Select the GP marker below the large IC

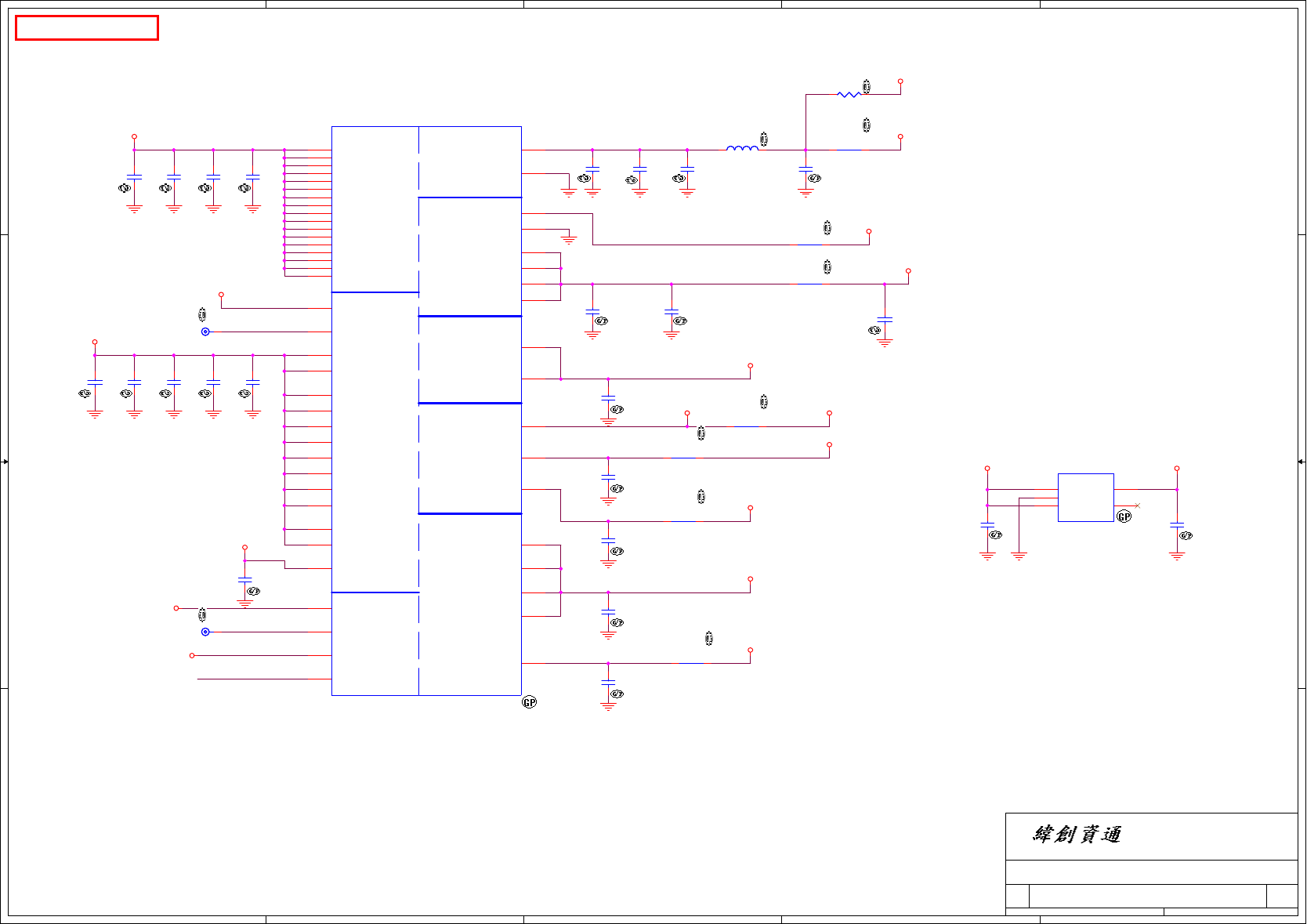530,702
